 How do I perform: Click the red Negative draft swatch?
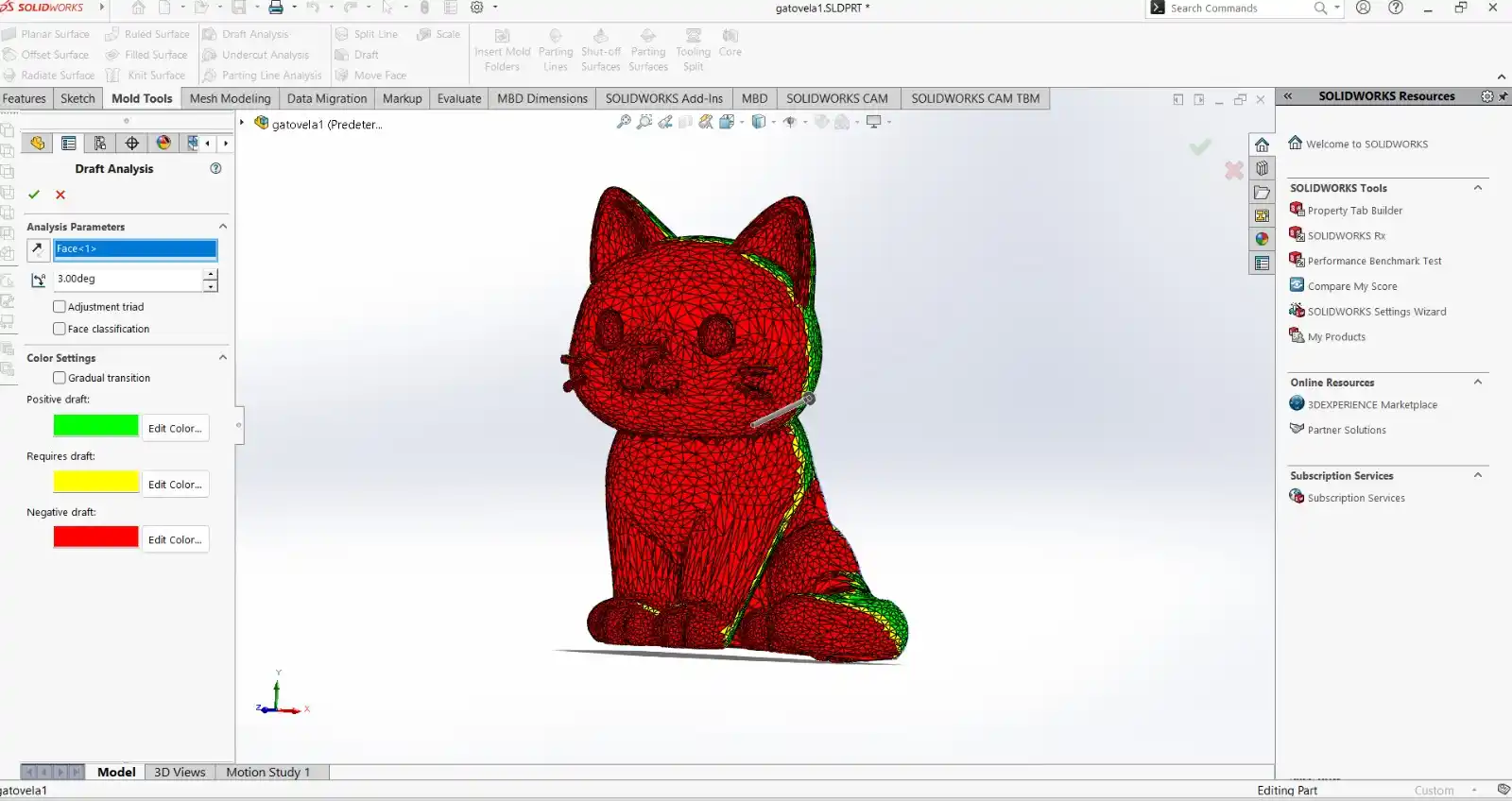[96, 537]
